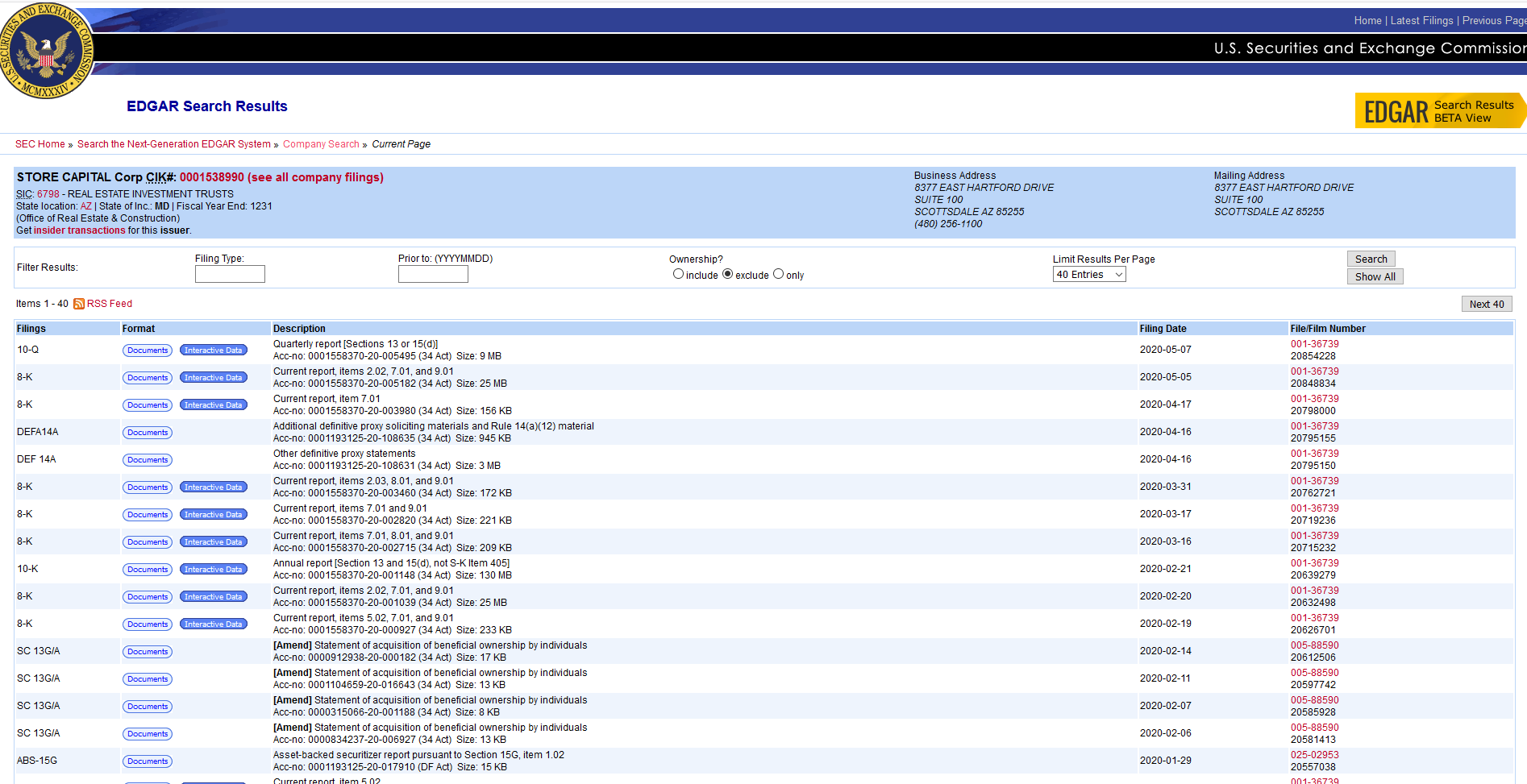Open Interactive Data for 8-K filed 2020-04-17
Image resolution: width=1527 pixels, height=784 pixels.
point(213,405)
